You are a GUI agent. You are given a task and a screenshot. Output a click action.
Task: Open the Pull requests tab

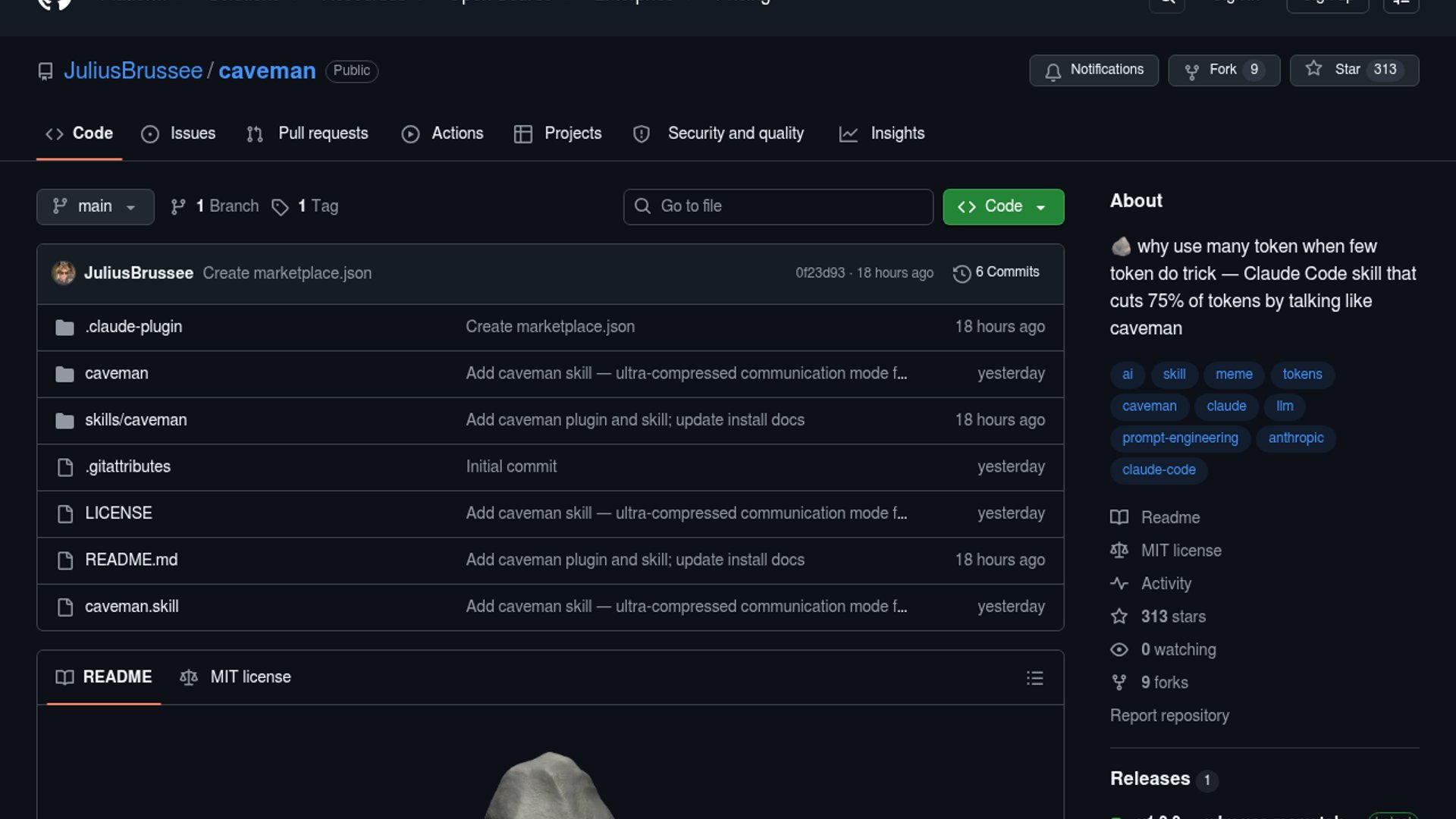coord(307,133)
